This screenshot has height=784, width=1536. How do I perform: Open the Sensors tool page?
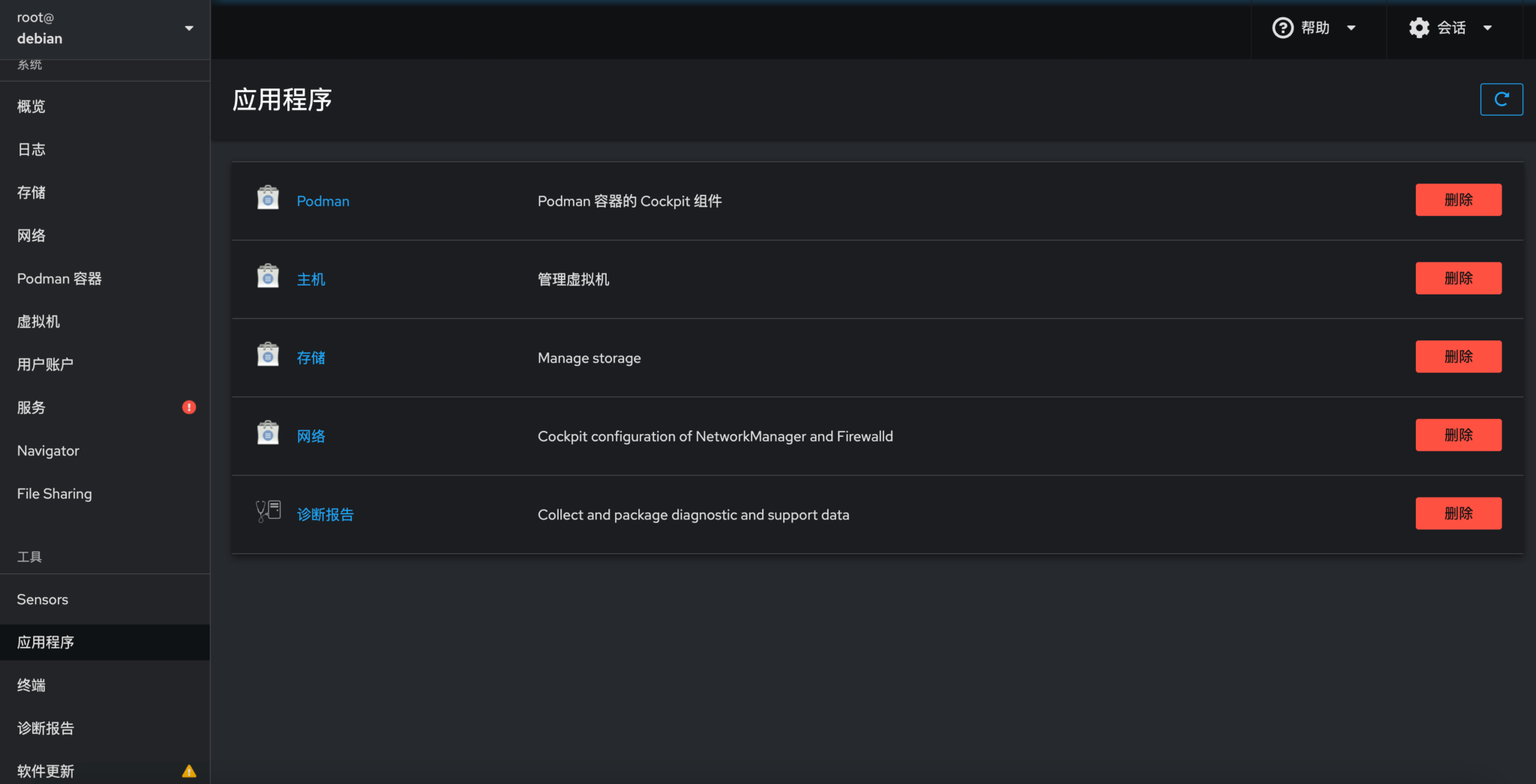point(43,600)
